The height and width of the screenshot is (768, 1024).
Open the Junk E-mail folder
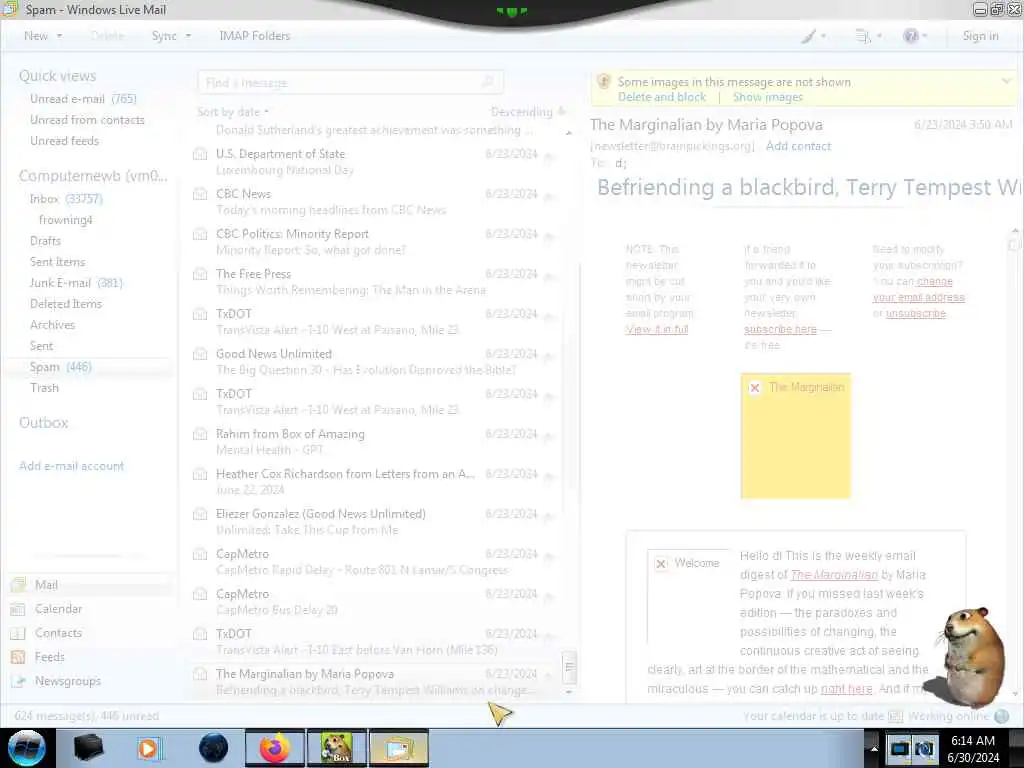tap(76, 283)
